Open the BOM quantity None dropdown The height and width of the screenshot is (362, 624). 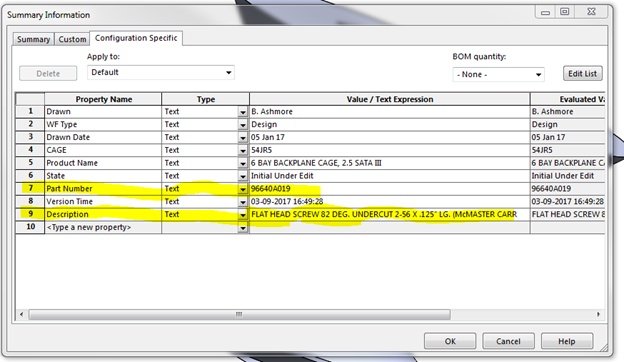(x=498, y=74)
